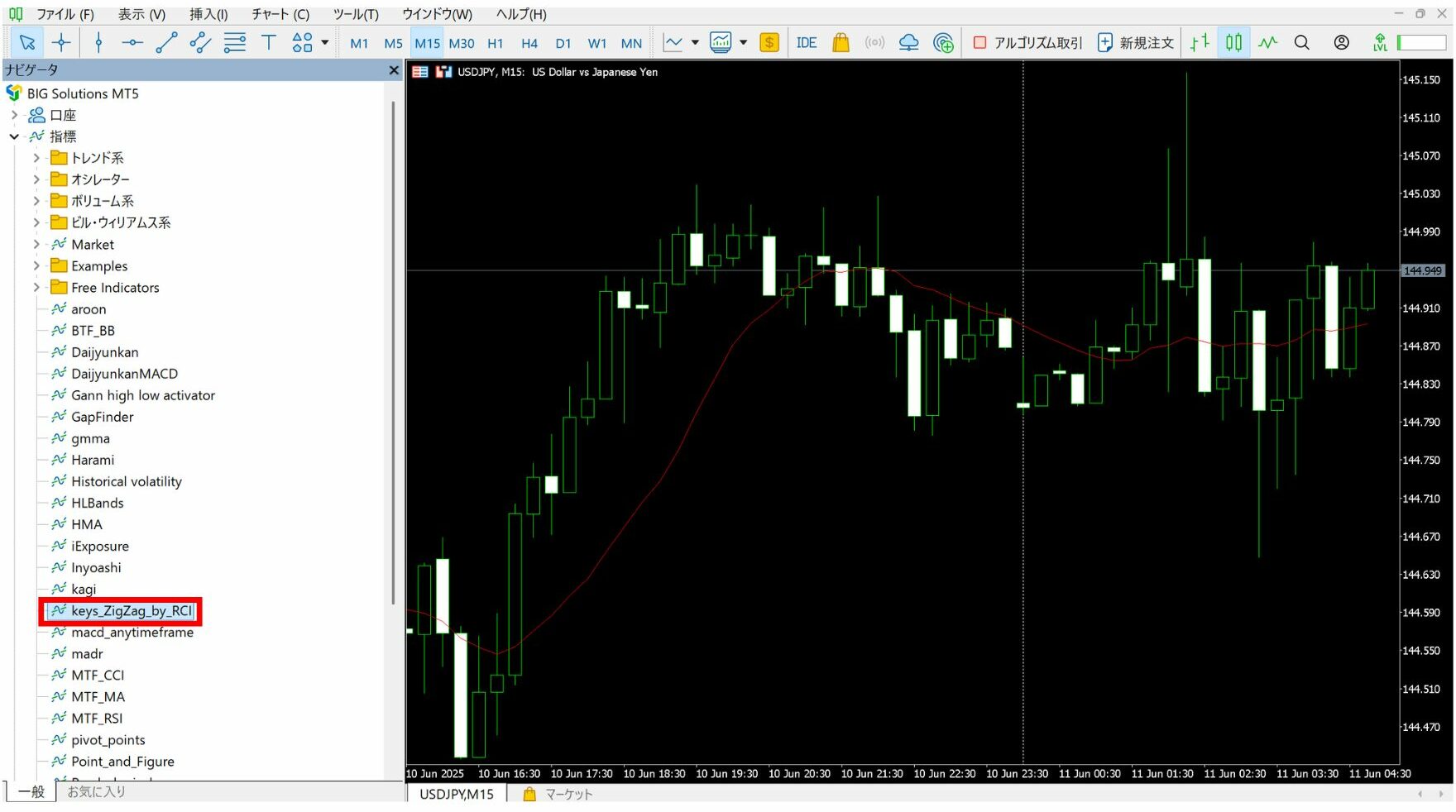Close the ナビゲータ panel
The height and width of the screenshot is (812, 1456).
[394, 70]
